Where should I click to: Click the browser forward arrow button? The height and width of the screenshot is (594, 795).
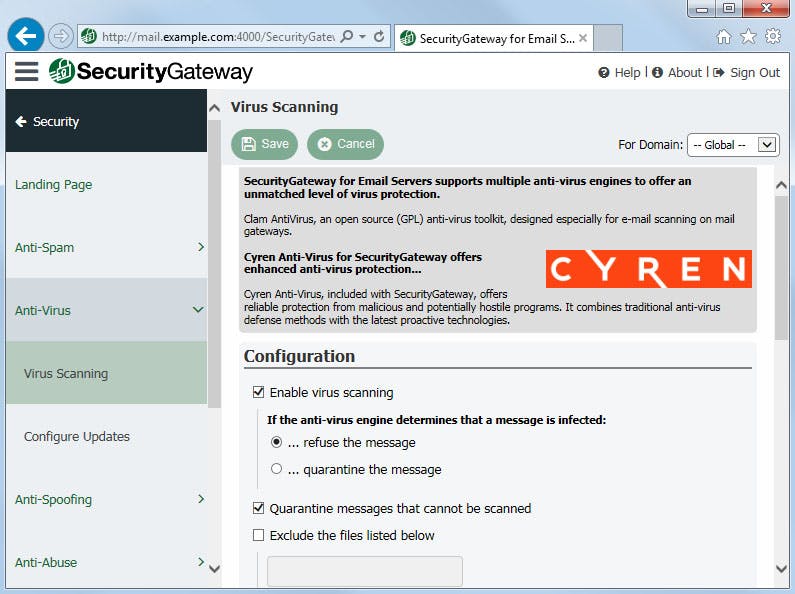click(60, 36)
